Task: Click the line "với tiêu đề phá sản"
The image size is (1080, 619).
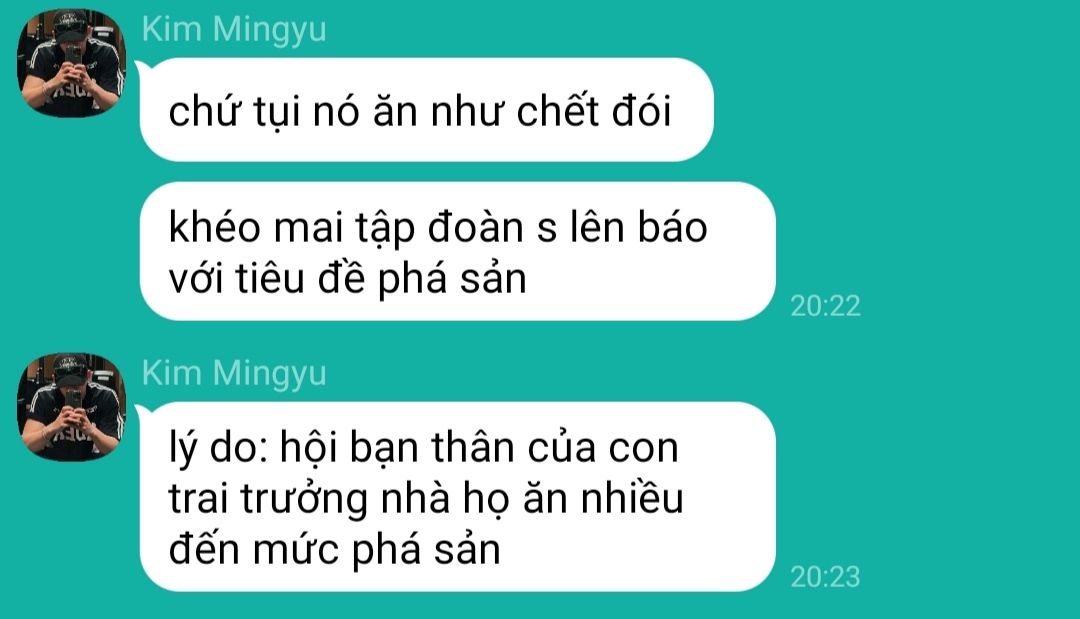Action: click(348, 279)
